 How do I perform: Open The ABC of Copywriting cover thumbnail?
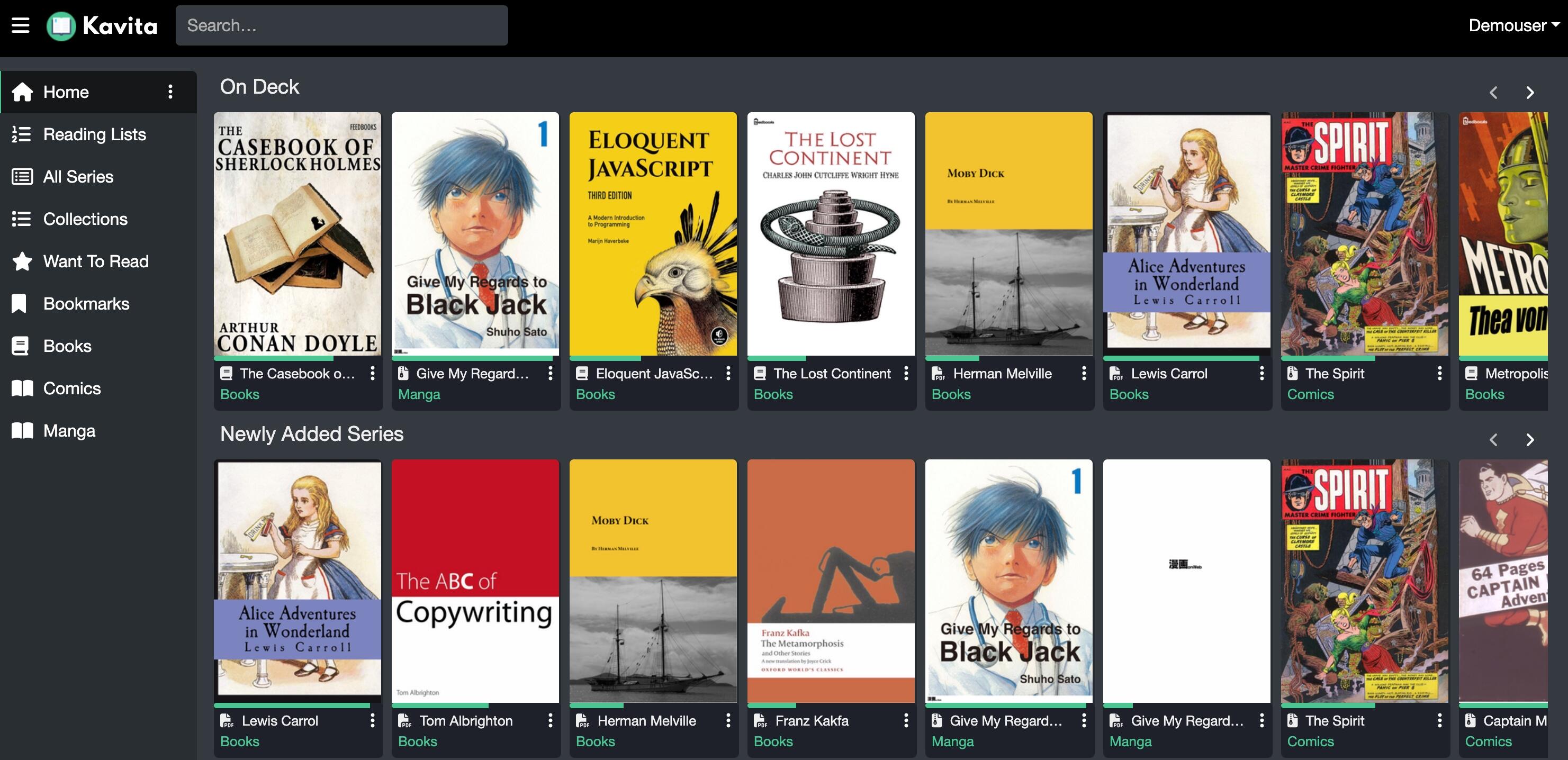(x=475, y=581)
